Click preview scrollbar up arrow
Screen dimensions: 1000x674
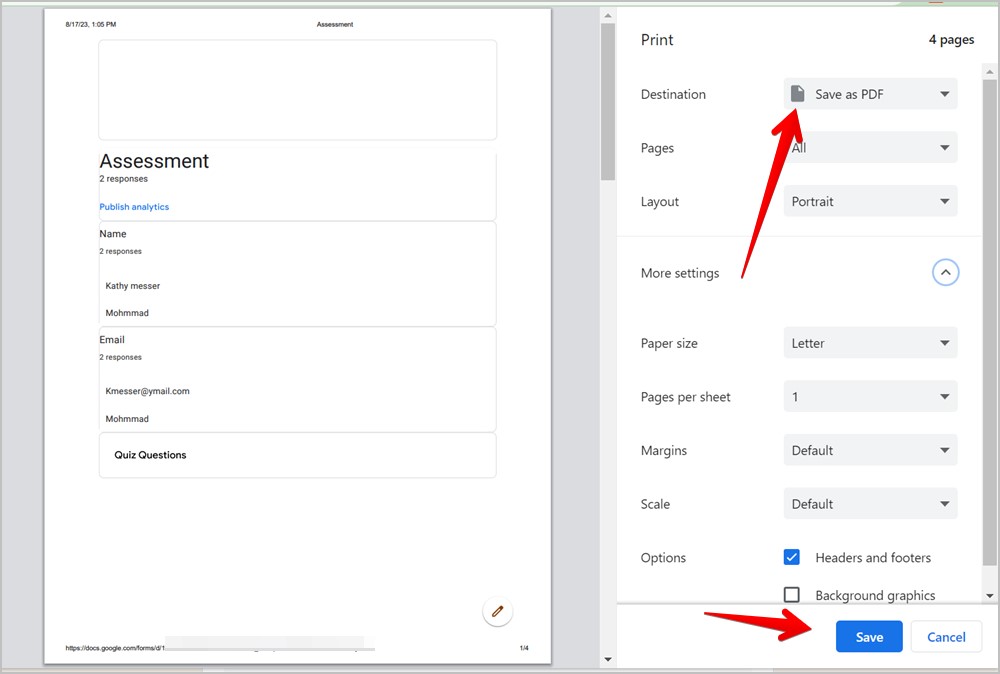pos(608,15)
